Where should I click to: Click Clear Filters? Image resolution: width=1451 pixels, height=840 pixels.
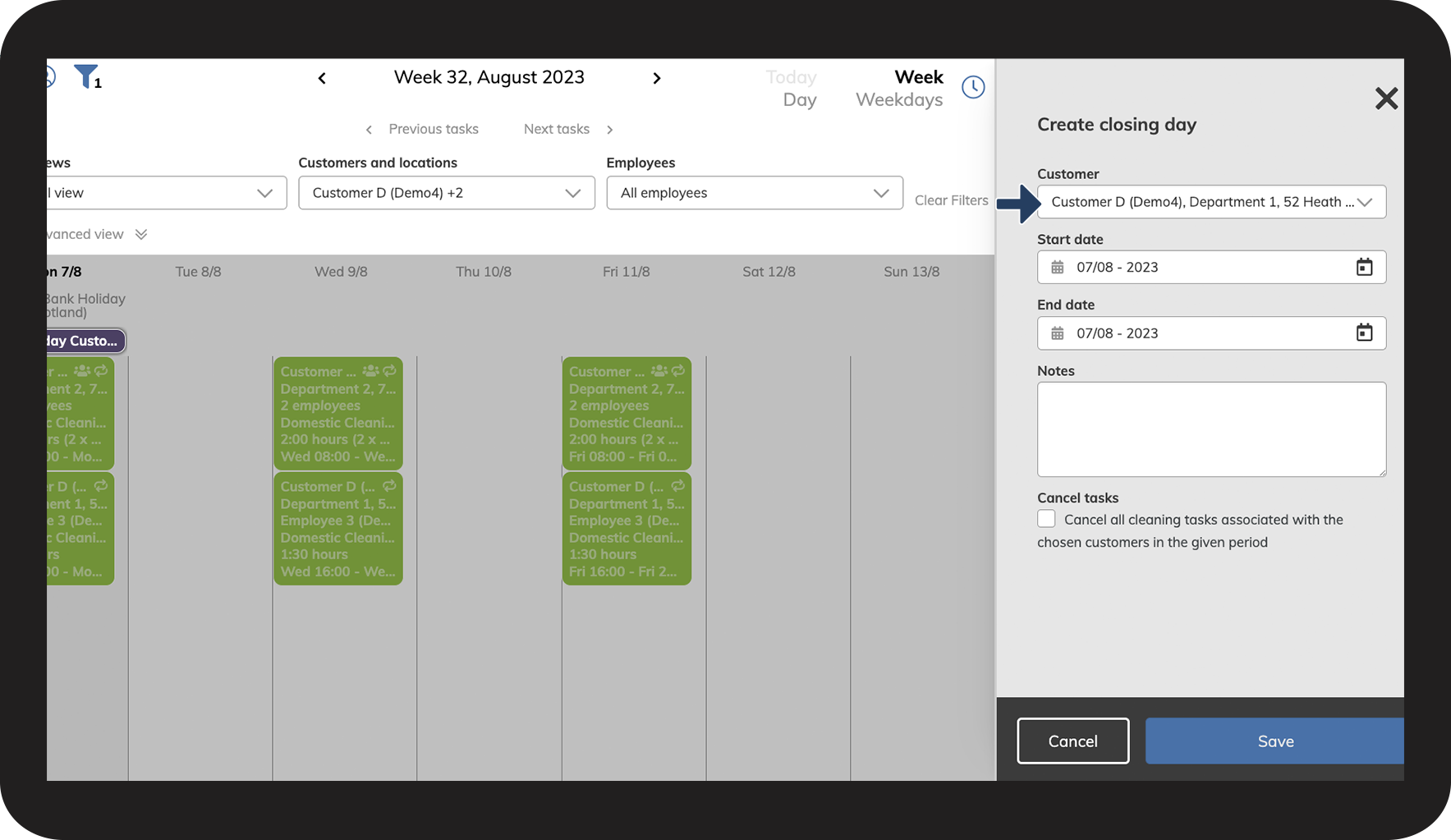tap(951, 200)
